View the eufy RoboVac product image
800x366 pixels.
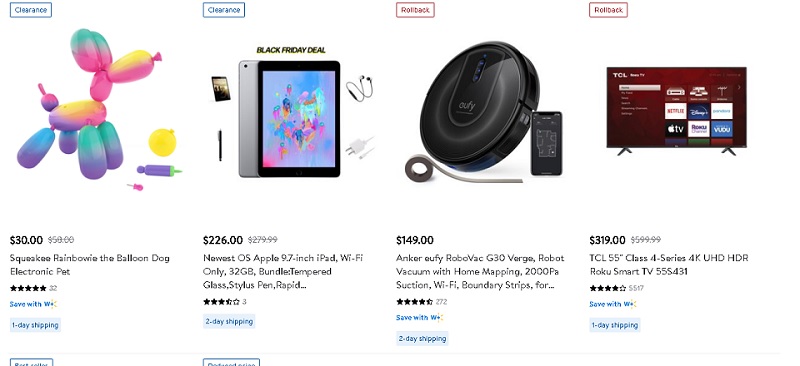[x=484, y=112]
